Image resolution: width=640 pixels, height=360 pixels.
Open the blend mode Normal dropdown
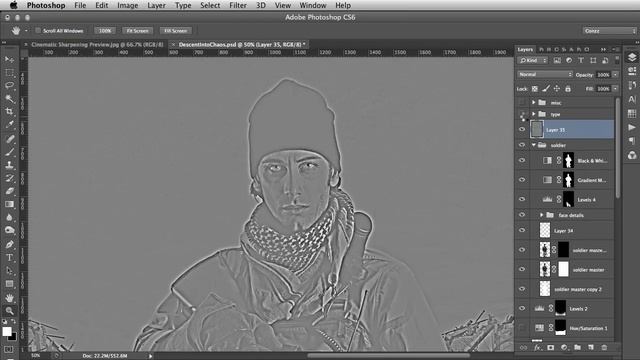545,74
